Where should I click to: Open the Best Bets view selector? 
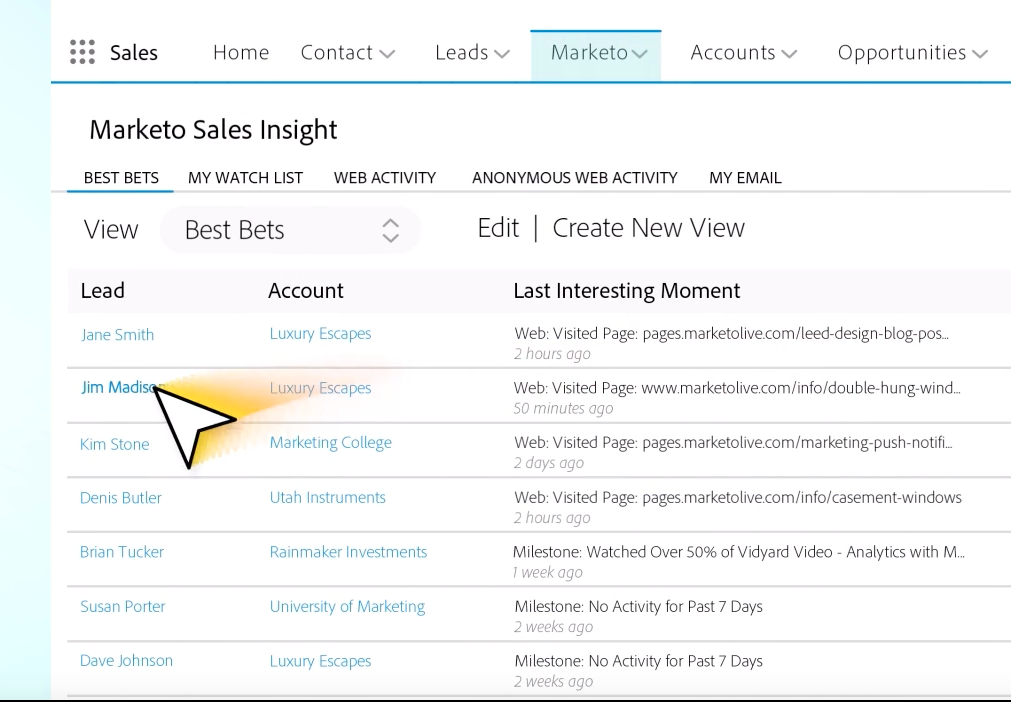click(290, 230)
